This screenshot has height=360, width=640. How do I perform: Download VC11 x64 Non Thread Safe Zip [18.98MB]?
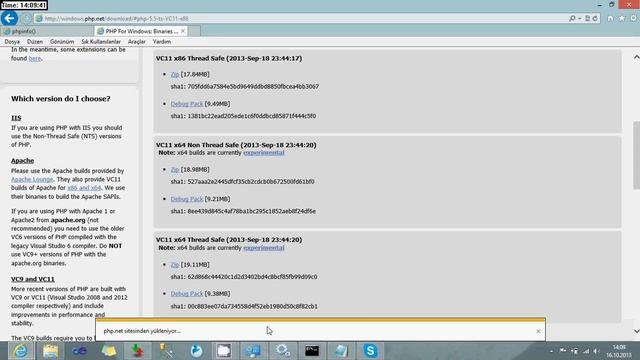click(x=175, y=169)
